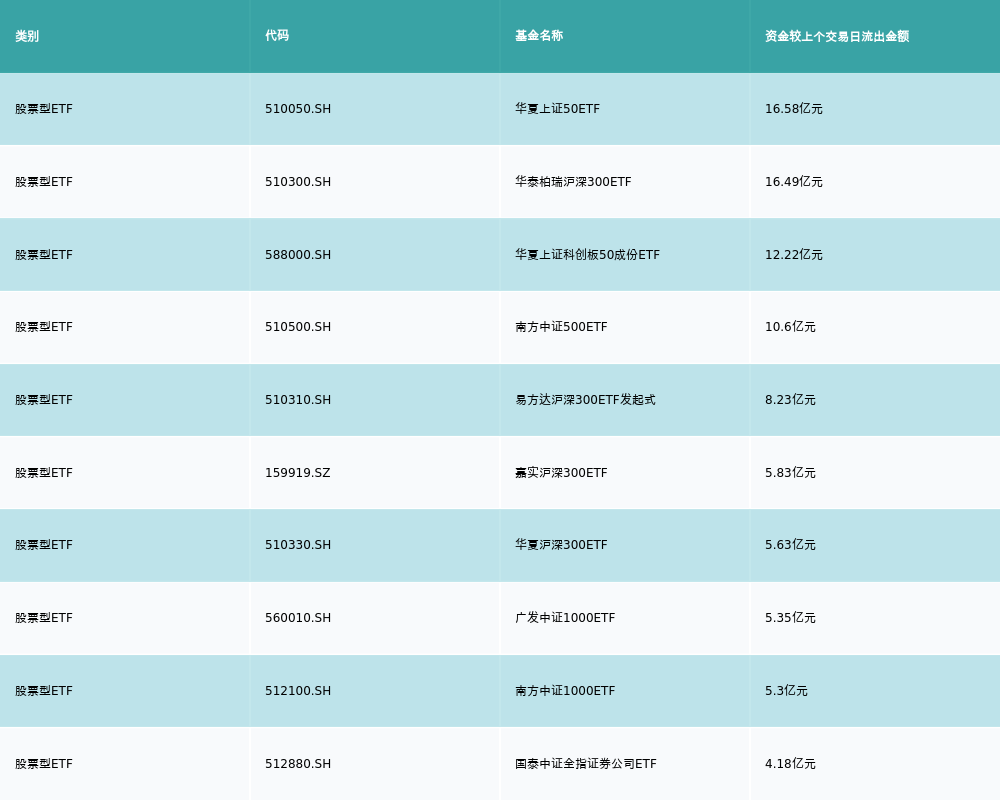Click outflow amount 8.23亿元
The image size is (1000, 800).
tap(790, 400)
